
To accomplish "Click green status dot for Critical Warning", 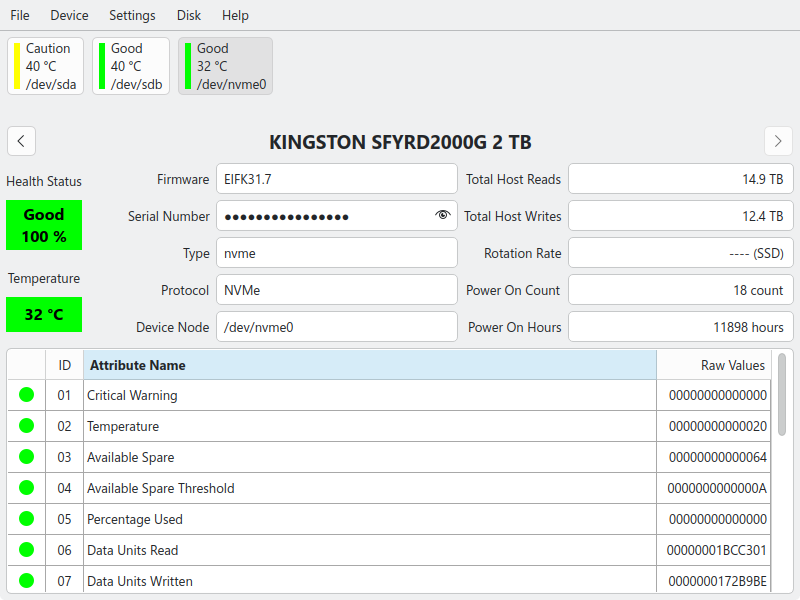I will pos(27,395).
